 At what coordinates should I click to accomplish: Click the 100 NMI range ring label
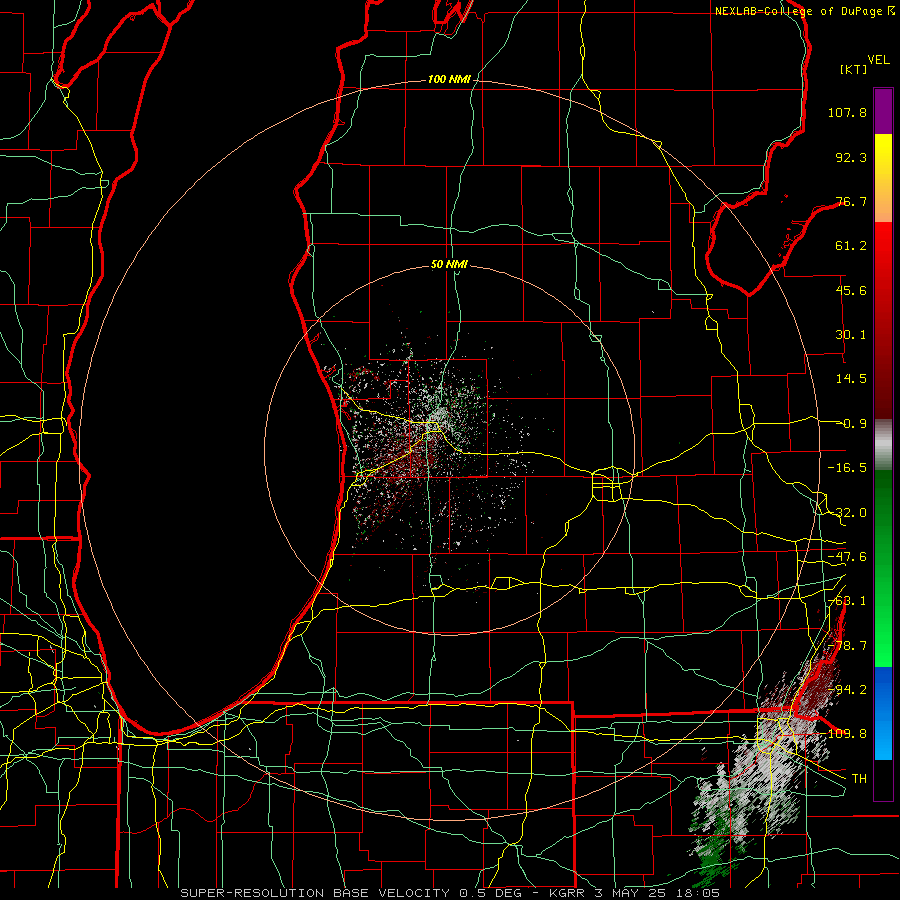pyautogui.click(x=449, y=79)
